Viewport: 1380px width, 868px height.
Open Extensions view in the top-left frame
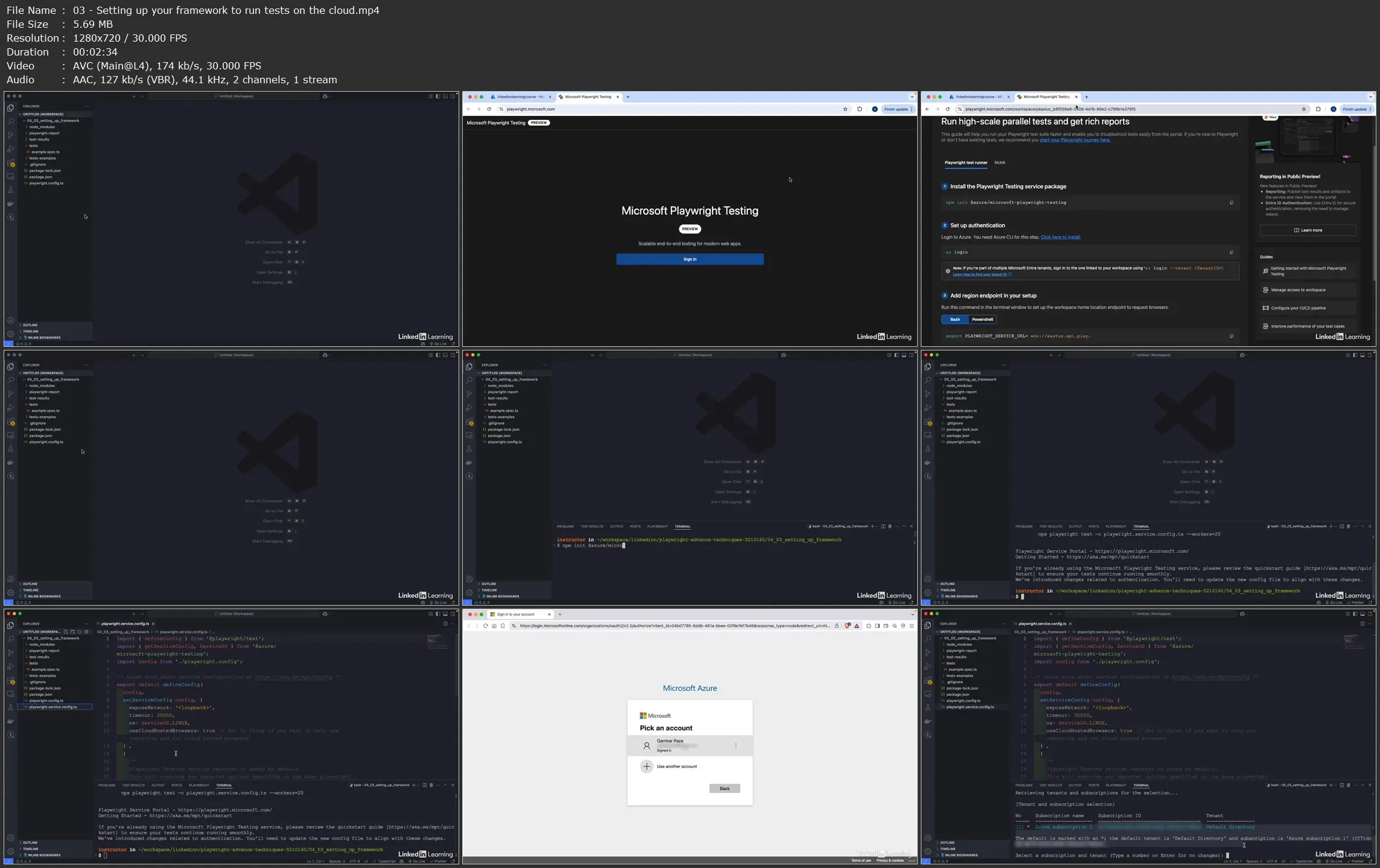tap(10, 163)
